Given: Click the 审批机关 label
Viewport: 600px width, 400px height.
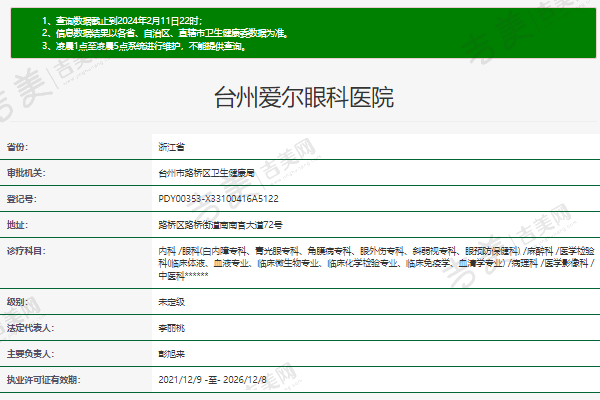Looking at the screenshot, I should 26,173.
